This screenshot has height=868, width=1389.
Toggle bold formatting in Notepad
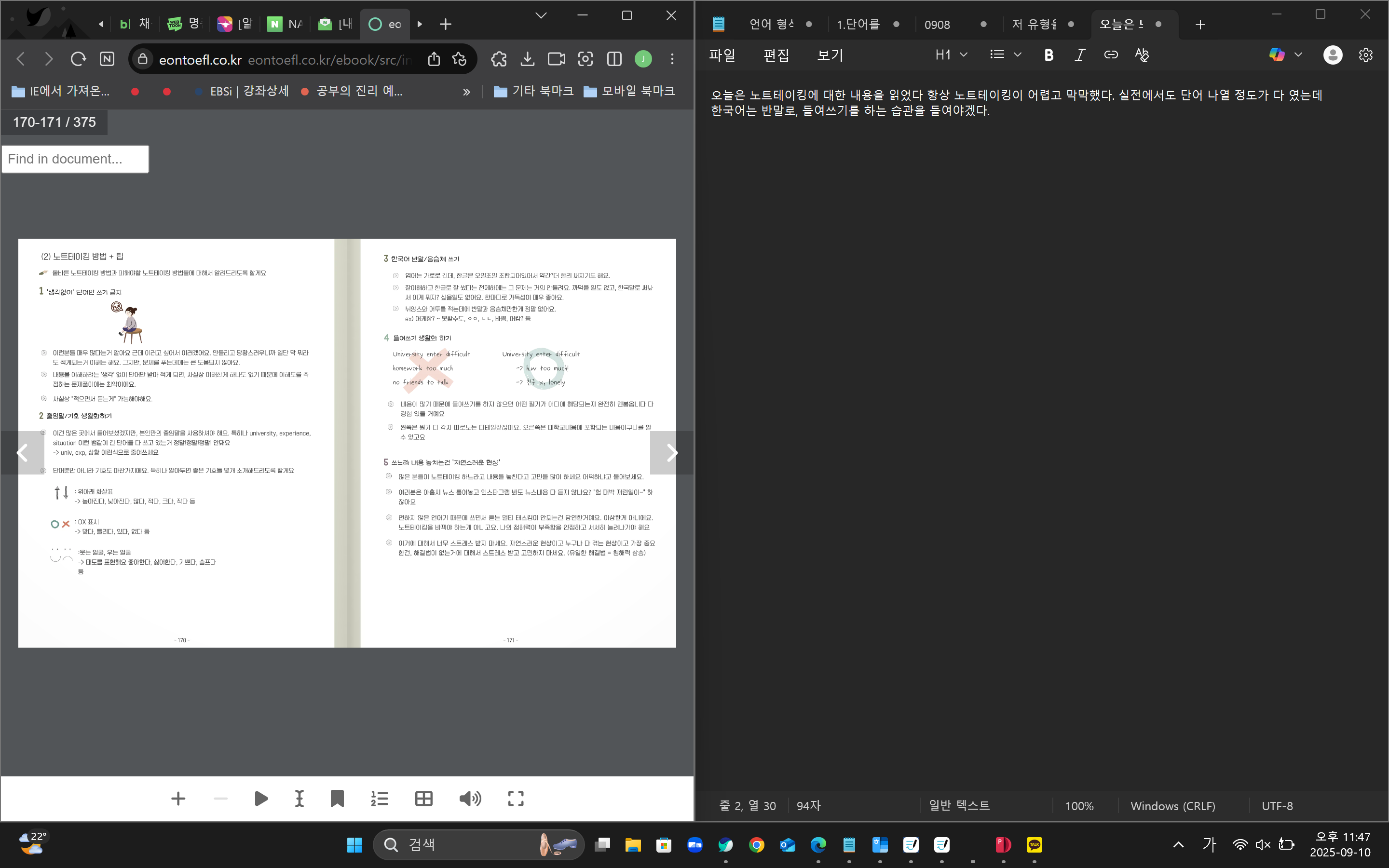click(x=1049, y=55)
